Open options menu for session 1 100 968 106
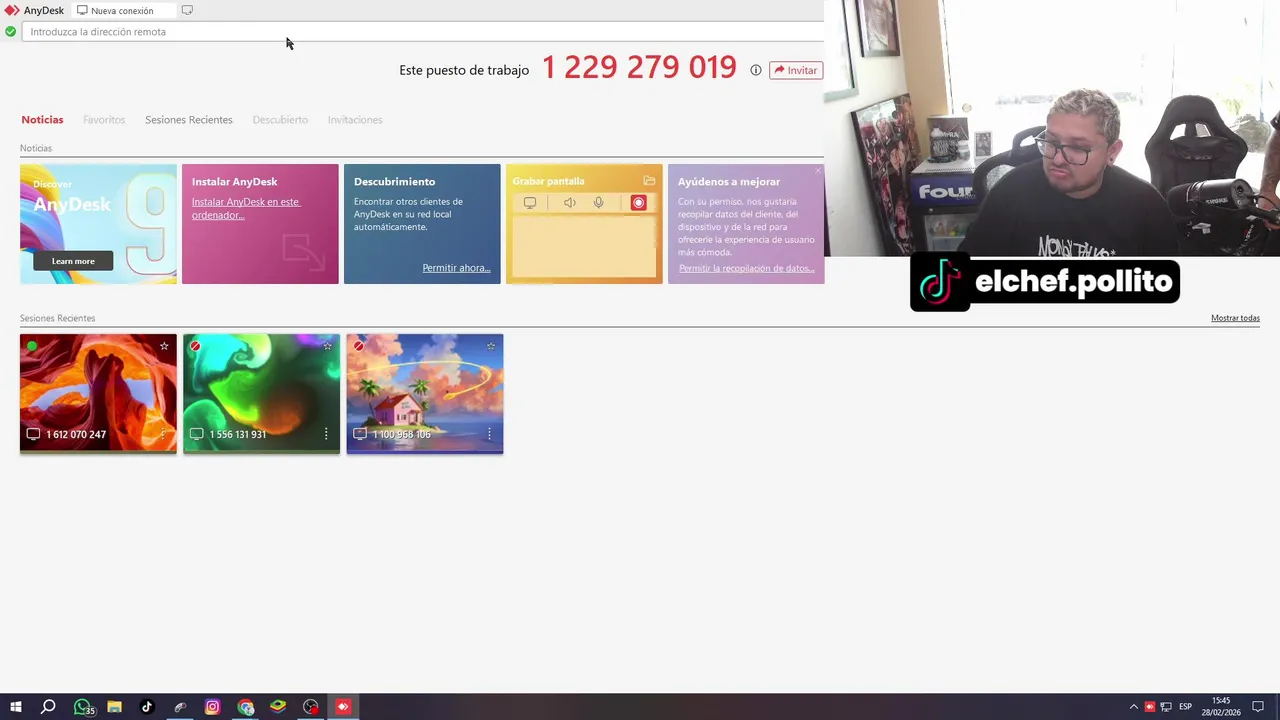 click(489, 434)
